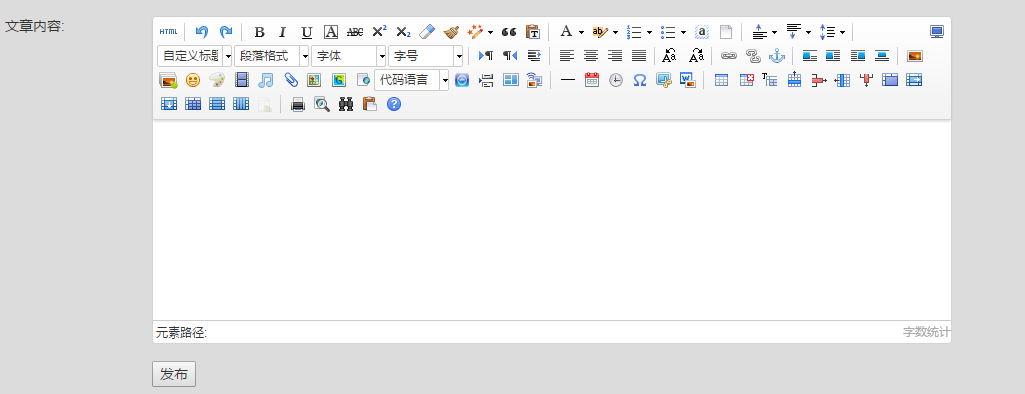Switch to HTML source mode
The width and height of the screenshot is (1025, 394).
coord(168,32)
